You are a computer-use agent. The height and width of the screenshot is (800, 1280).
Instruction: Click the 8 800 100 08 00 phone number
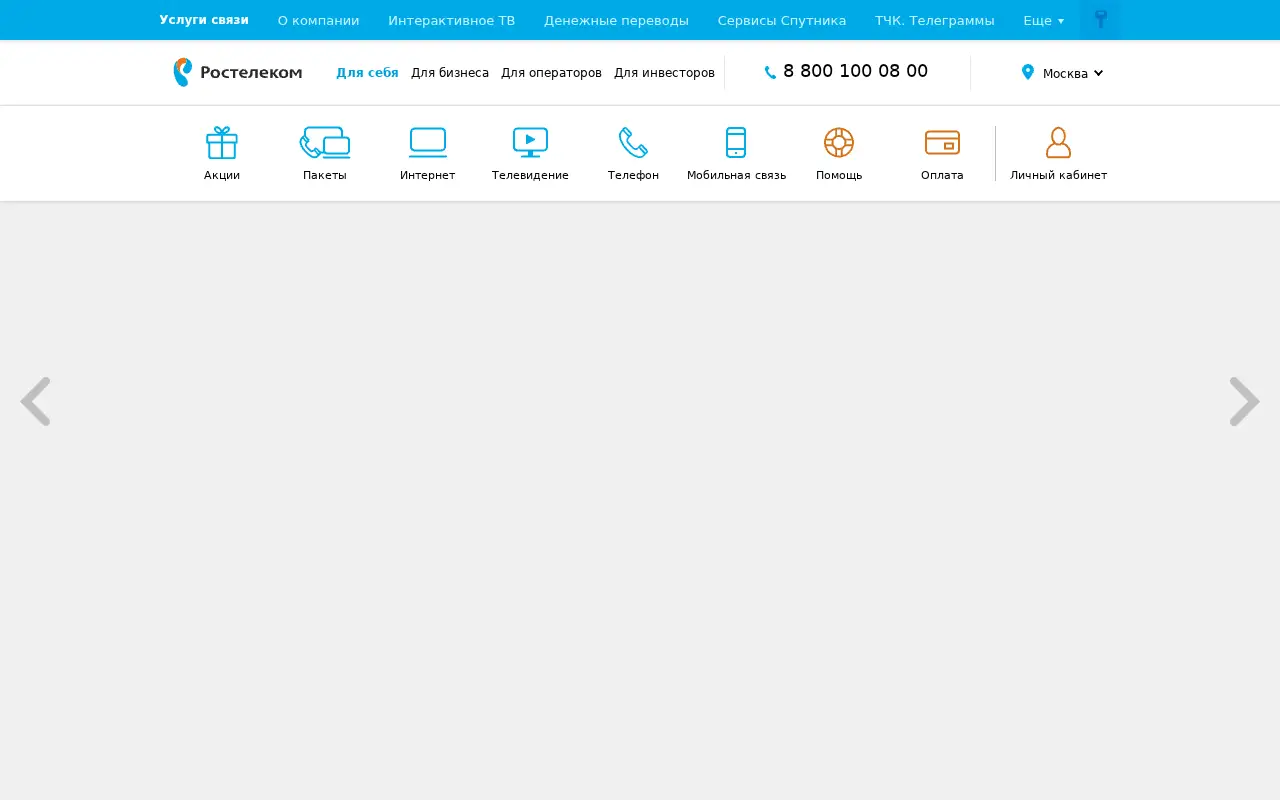[855, 71]
